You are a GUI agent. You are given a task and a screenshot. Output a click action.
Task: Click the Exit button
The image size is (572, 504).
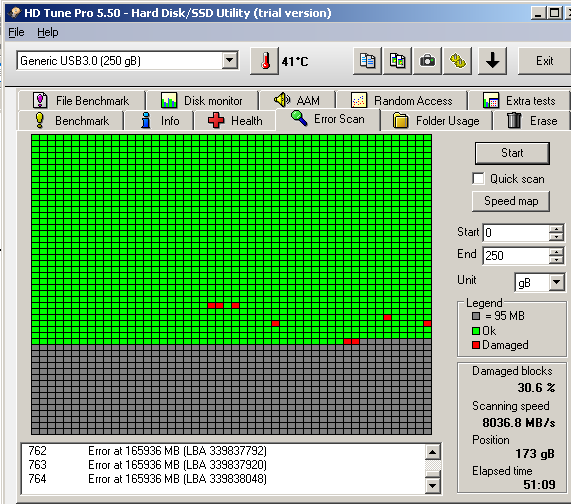(544, 61)
